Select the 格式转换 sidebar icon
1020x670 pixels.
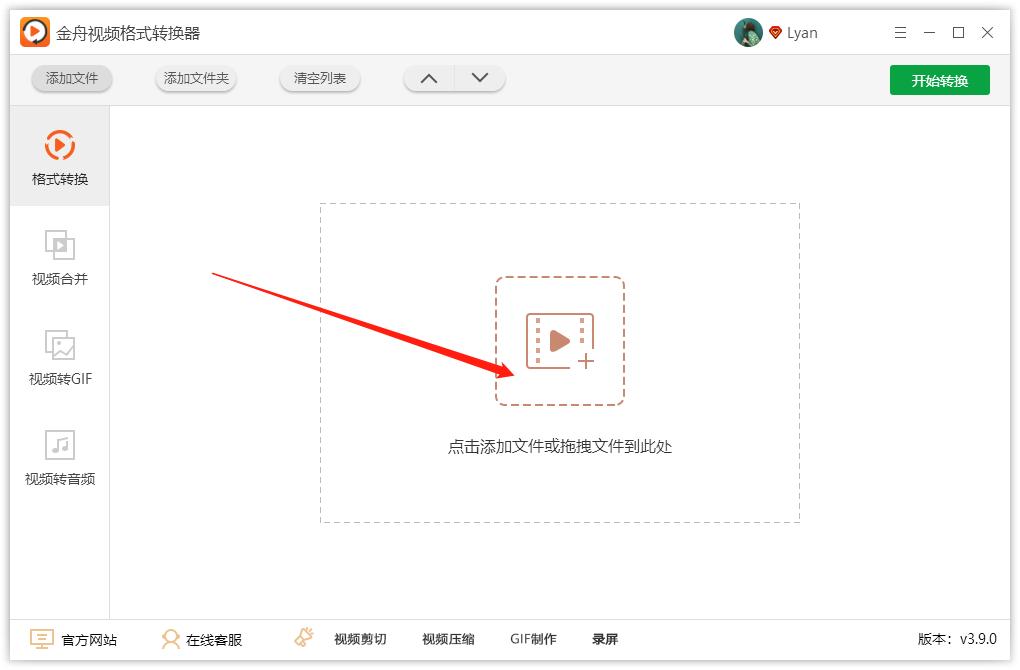(61, 156)
